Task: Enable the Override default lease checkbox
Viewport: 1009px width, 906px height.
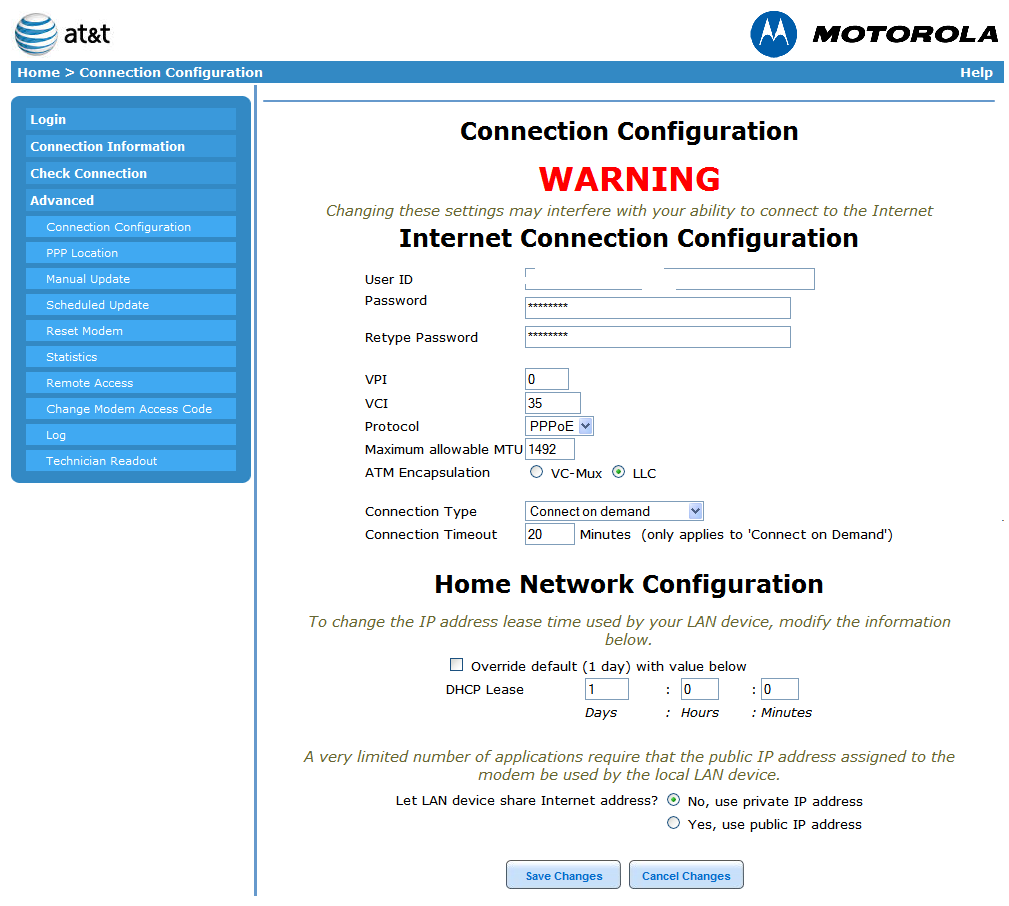Action: [x=457, y=665]
